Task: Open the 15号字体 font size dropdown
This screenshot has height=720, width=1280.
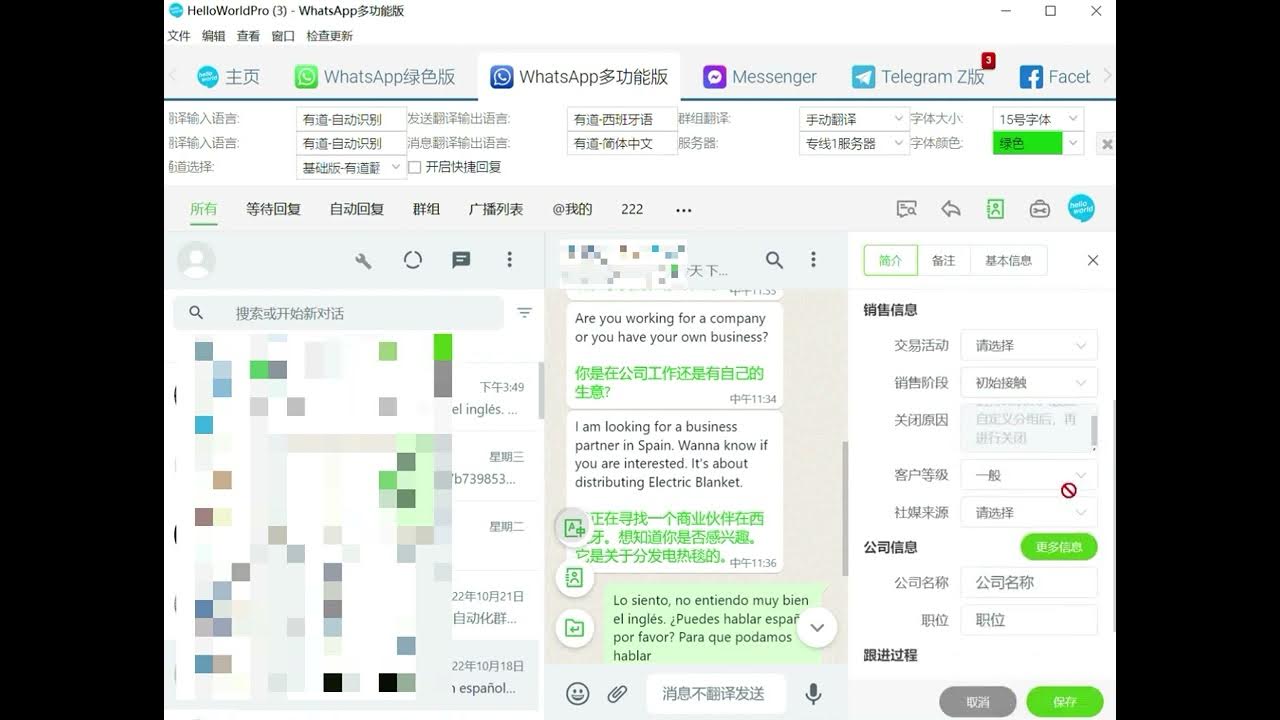Action: 1038,119
